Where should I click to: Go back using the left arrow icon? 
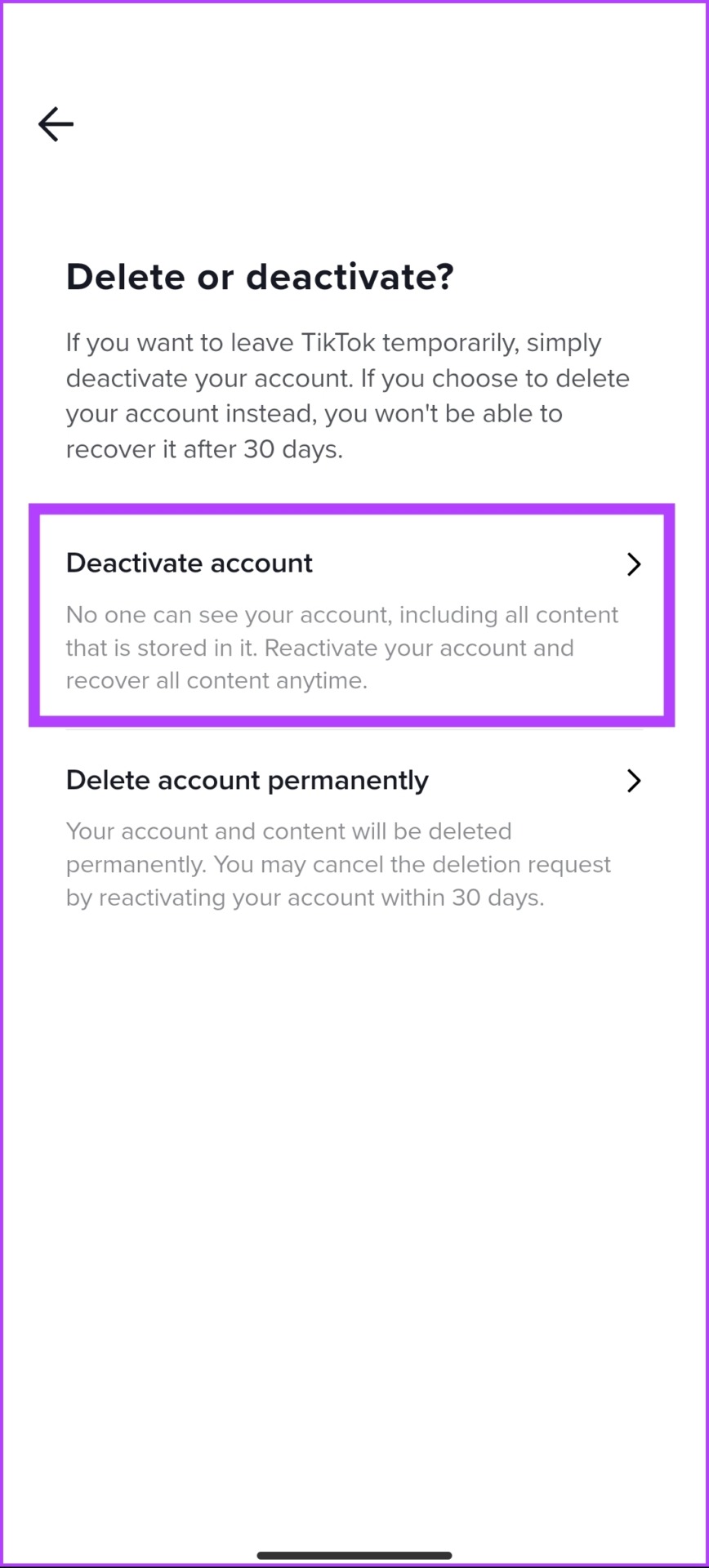coord(56,124)
